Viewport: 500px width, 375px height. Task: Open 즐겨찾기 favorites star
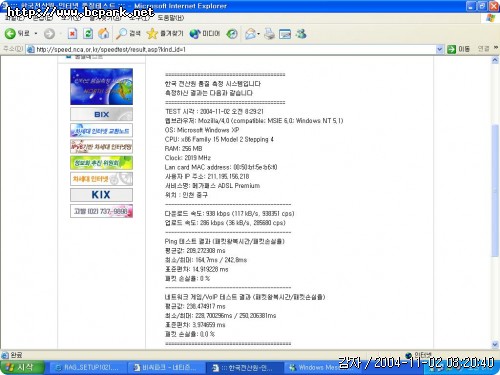[165, 33]
